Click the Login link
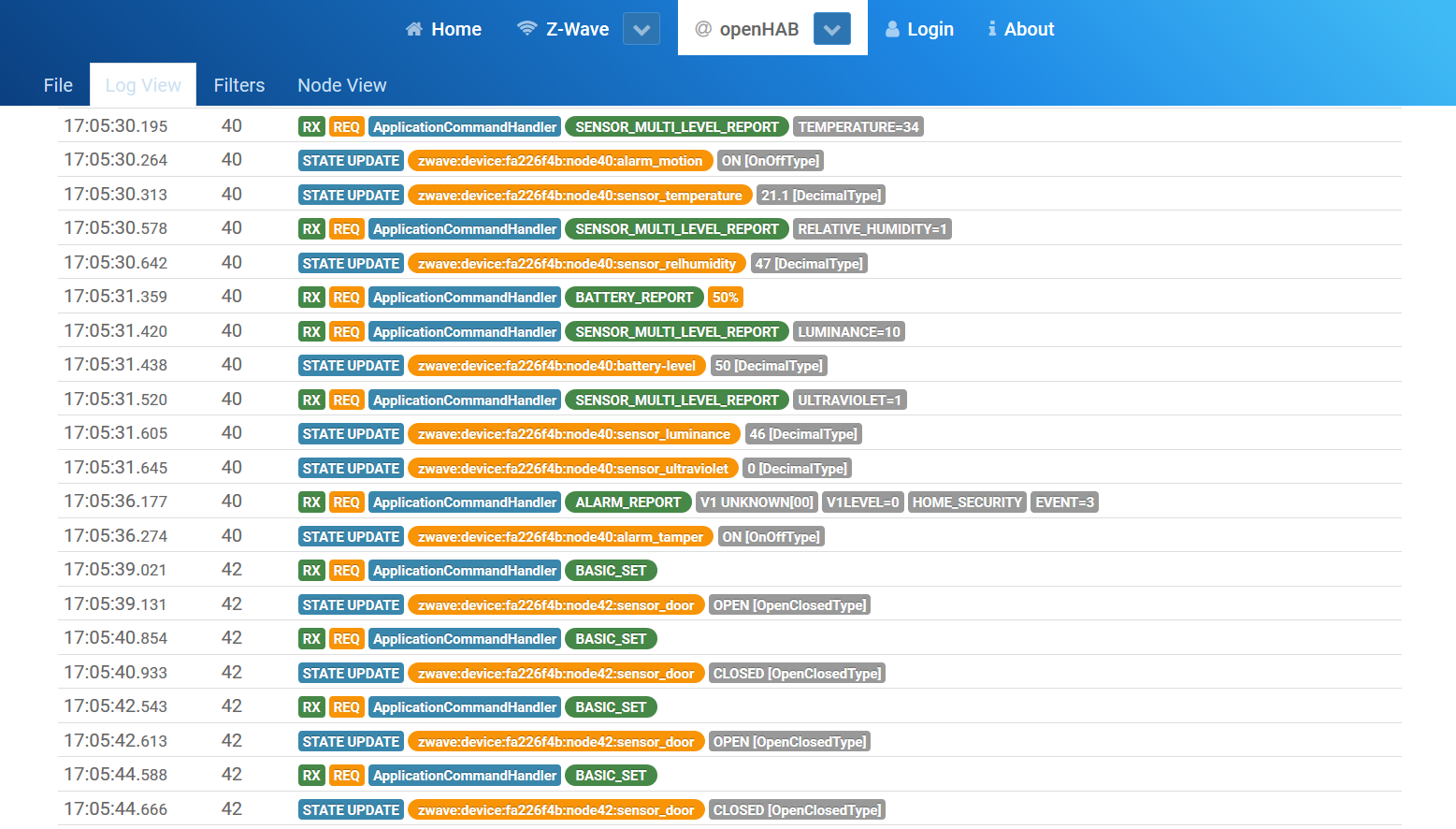1456x829 pixels. [x=930, y=29]
